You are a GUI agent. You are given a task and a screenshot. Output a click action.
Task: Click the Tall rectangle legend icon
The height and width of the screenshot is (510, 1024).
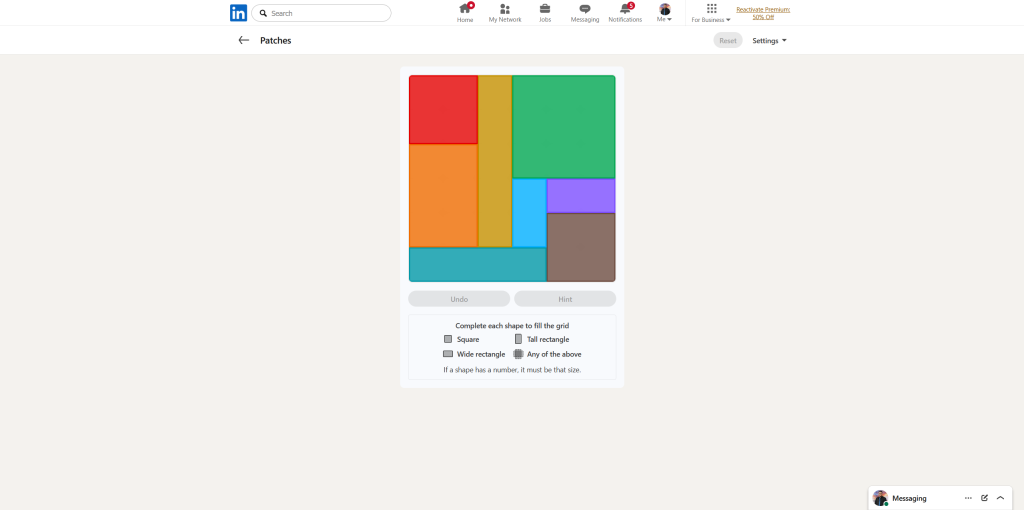pos(519,339)
